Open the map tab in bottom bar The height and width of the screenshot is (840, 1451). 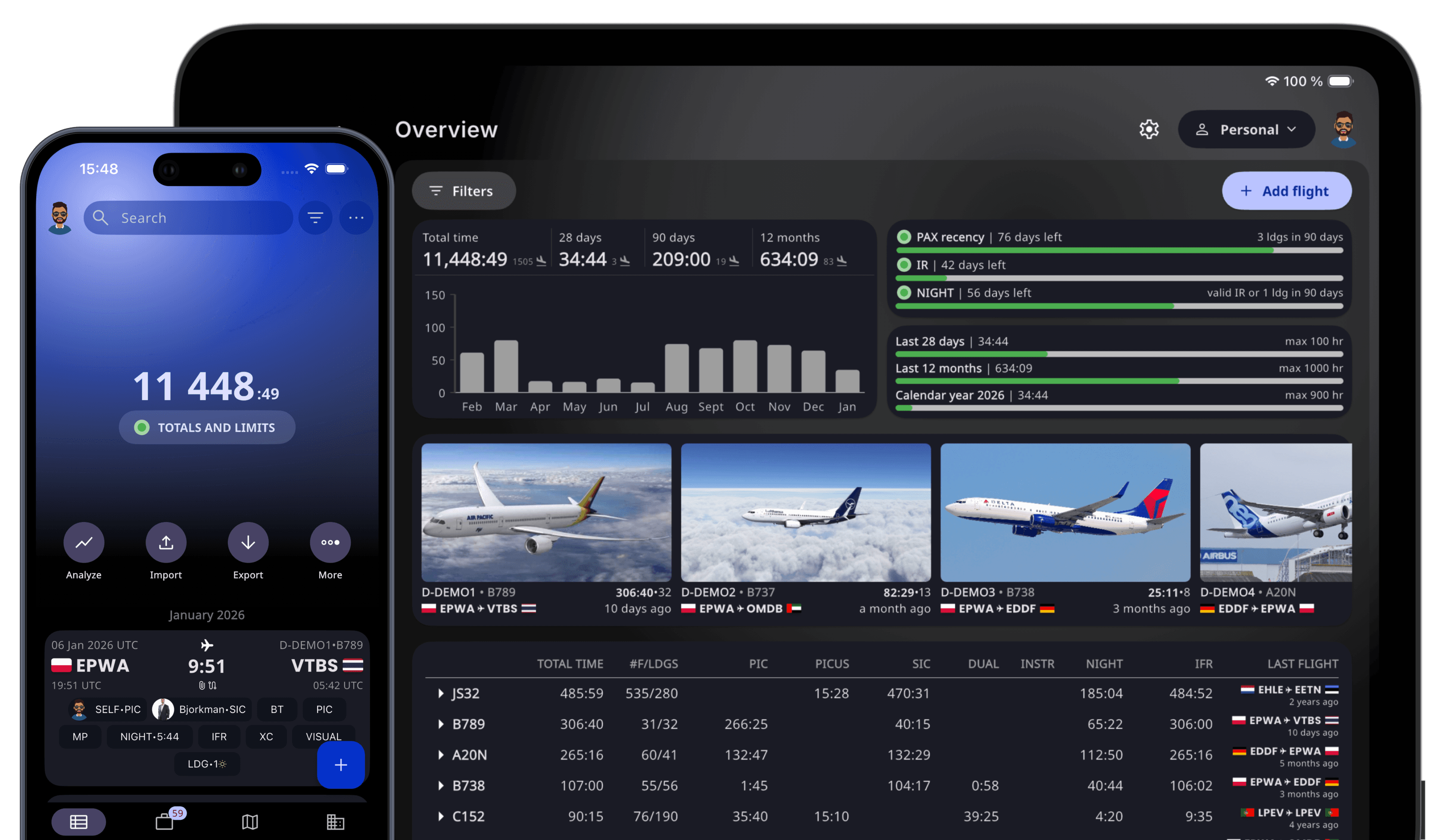(x=250, y=821)
